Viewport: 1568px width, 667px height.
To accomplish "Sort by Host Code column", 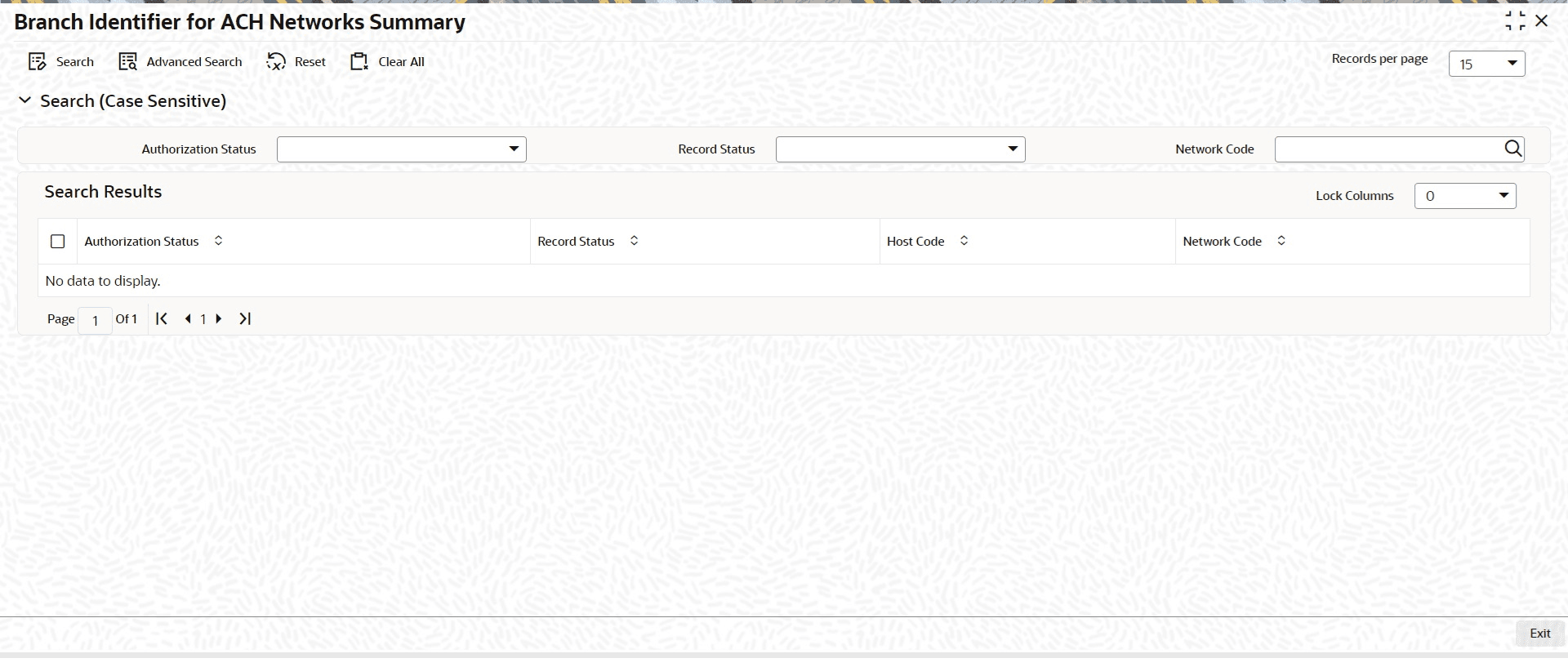I will coord(964,241).
